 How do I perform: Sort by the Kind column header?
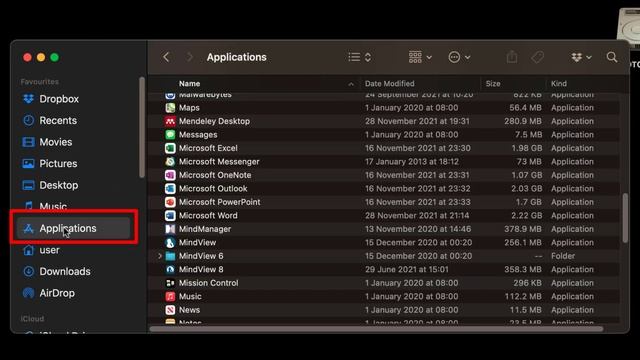(x=559, y=84)
